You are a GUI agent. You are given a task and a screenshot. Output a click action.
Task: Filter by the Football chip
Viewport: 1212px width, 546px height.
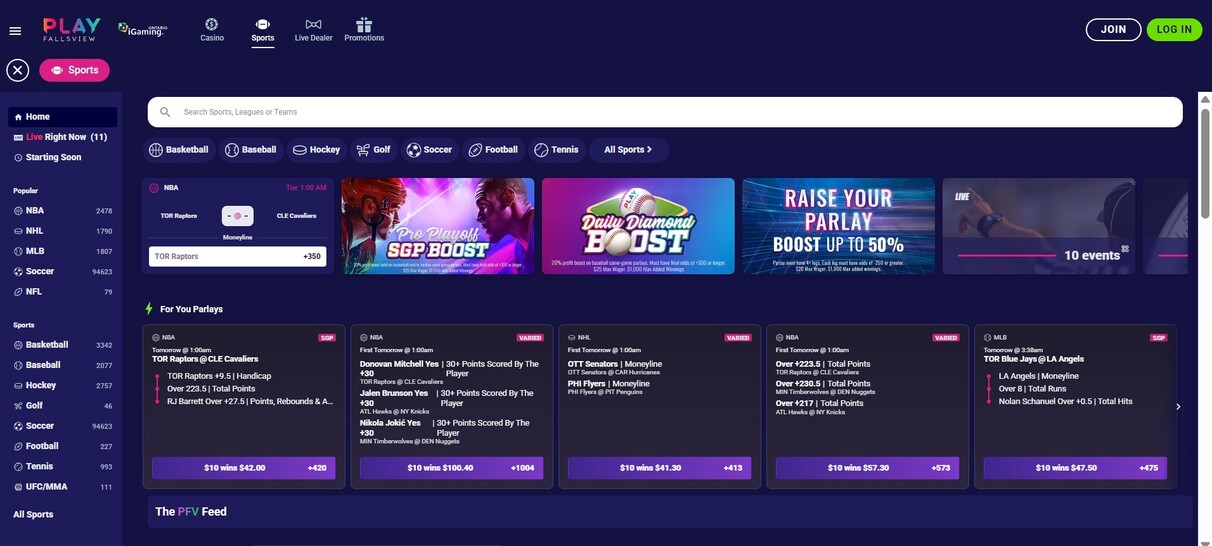[x=494, y=150]
